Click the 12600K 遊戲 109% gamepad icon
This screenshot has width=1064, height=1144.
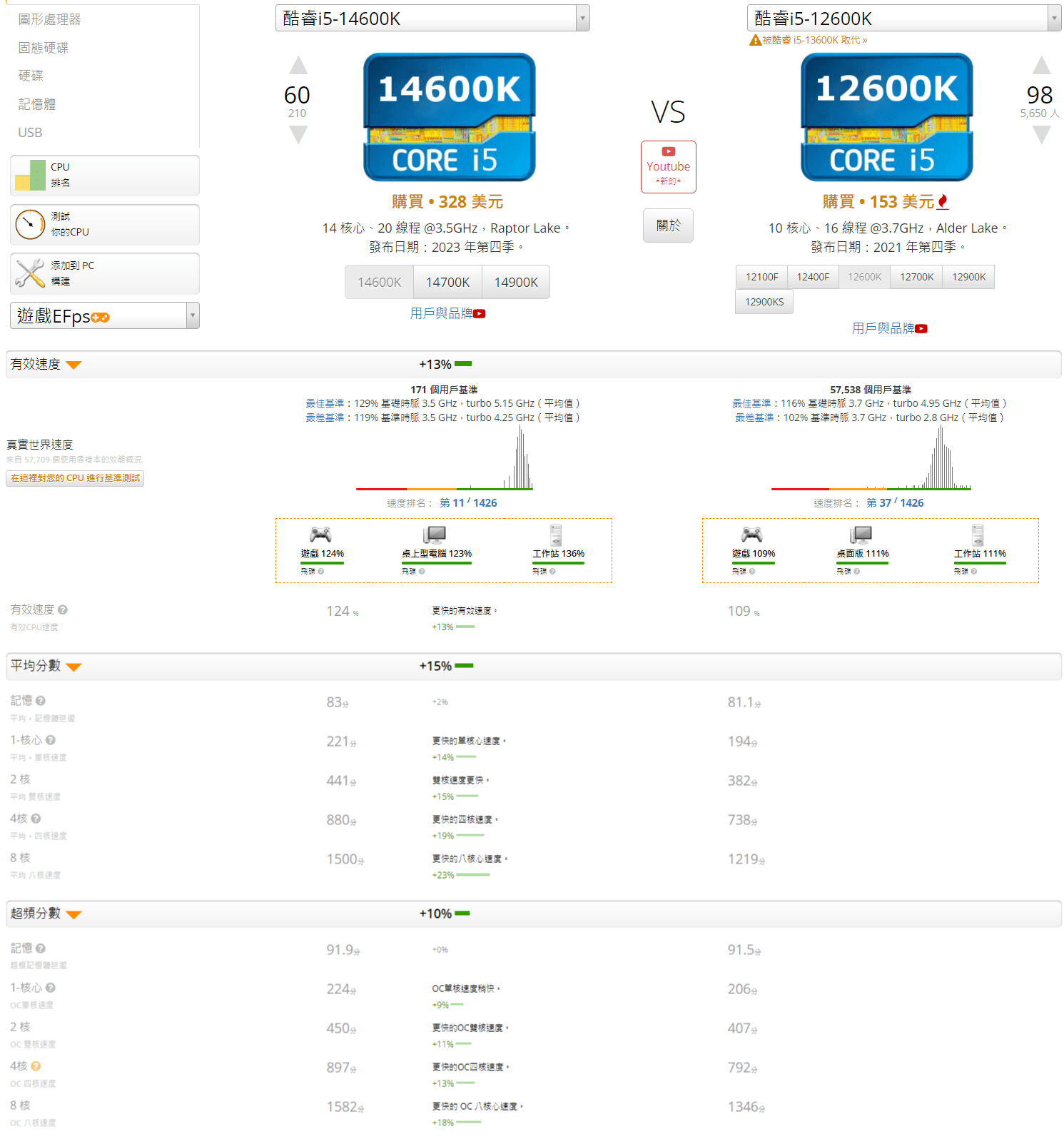coord(752,535)
